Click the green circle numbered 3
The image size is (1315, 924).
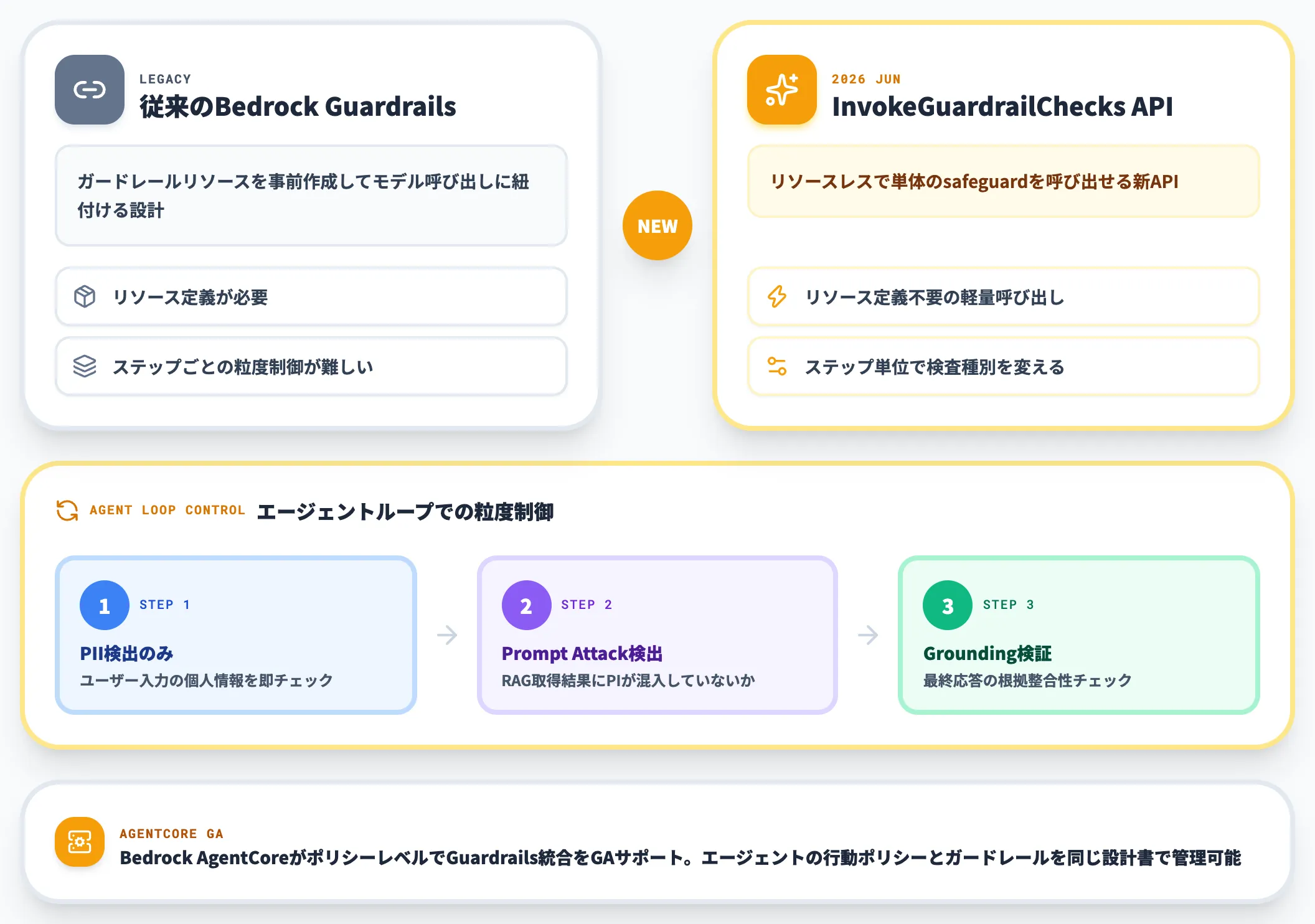(948, 605)
